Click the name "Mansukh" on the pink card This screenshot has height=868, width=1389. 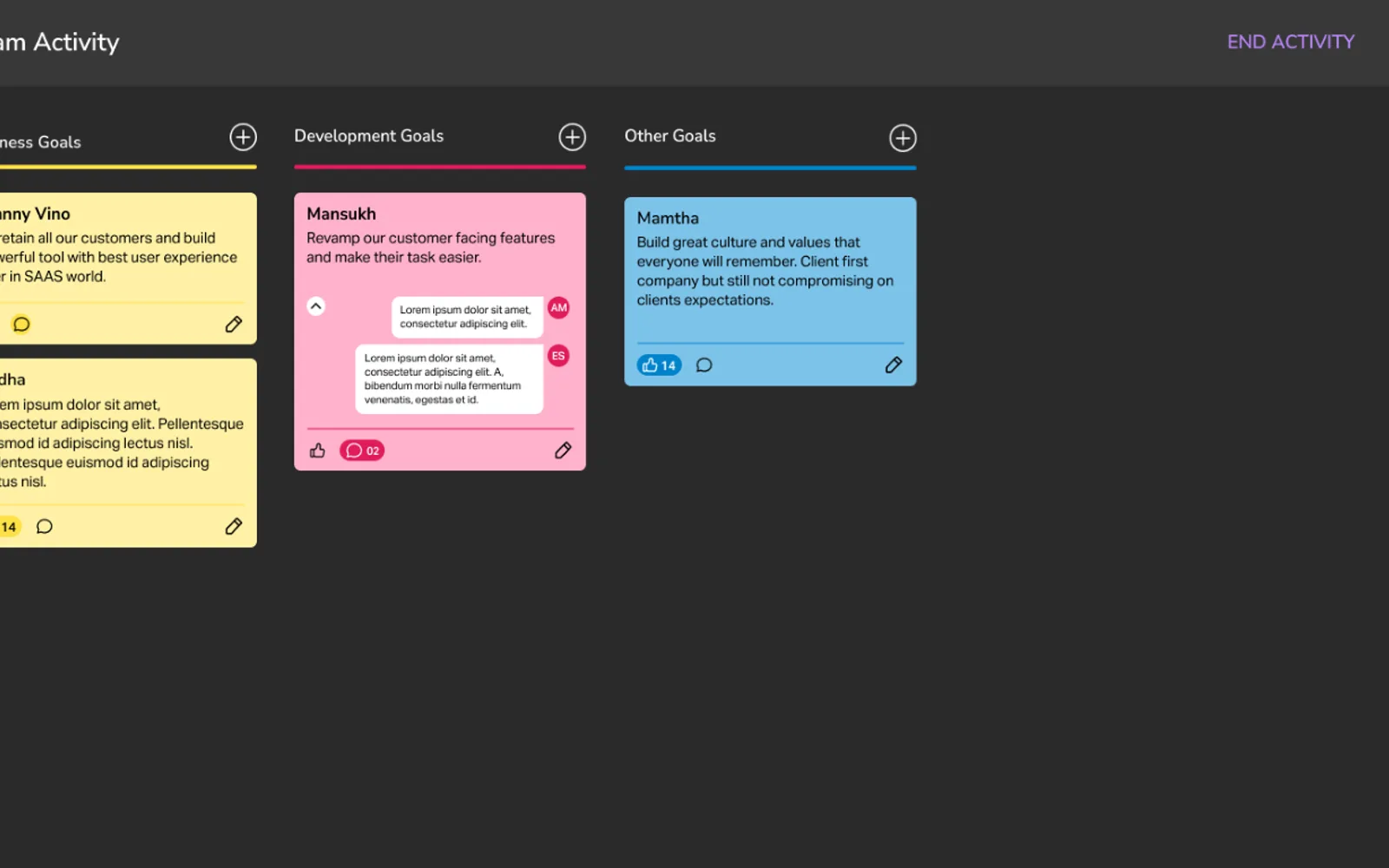tap(341, 214)
